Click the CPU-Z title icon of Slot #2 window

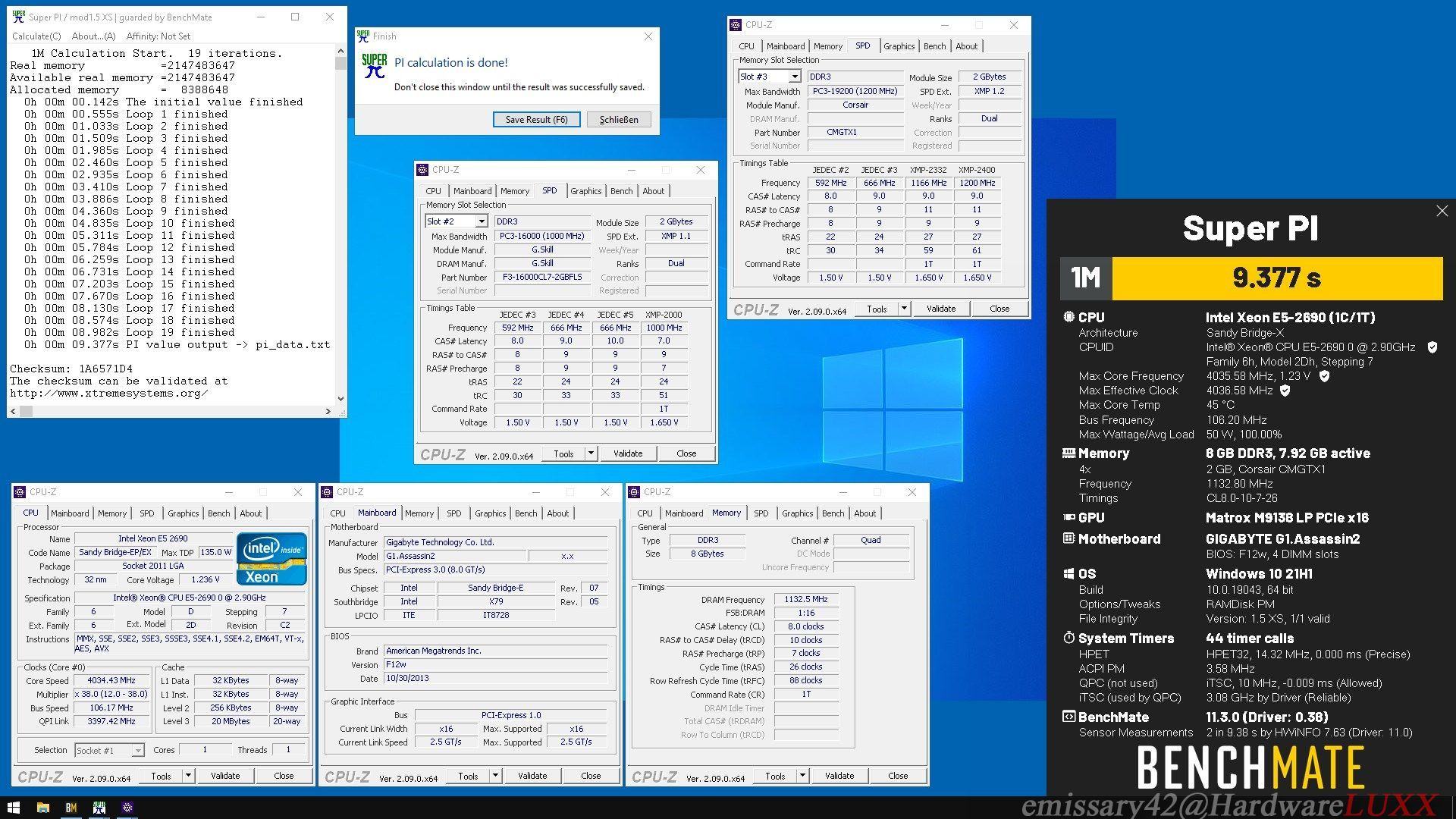tap(423, 170)
